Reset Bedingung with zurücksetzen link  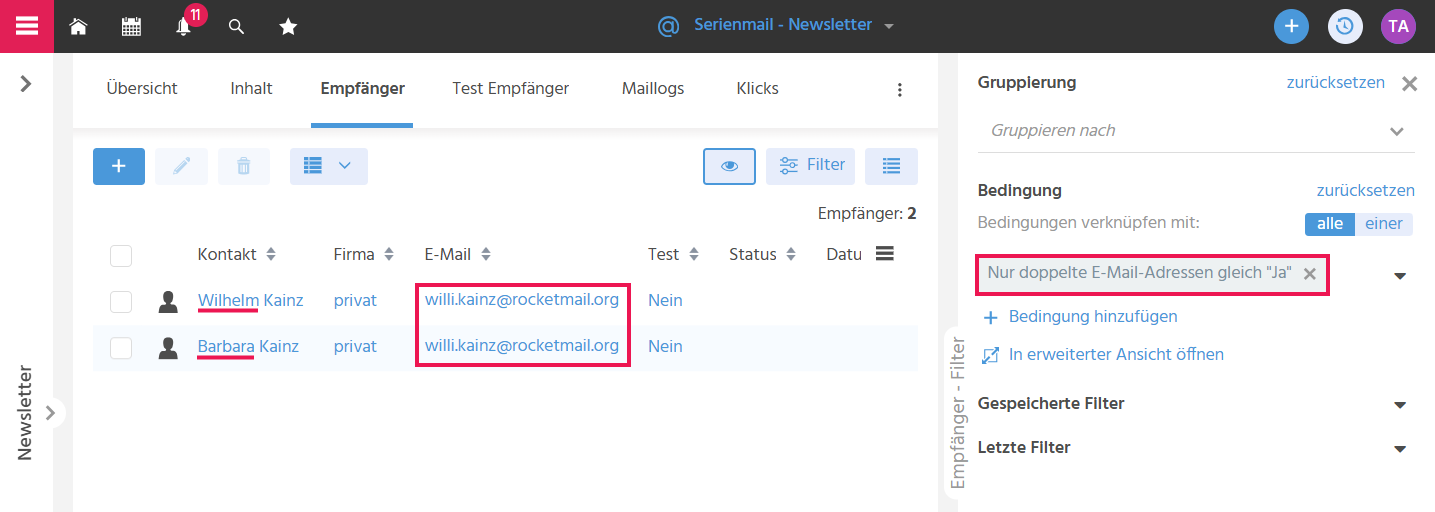click(1365, 190)
